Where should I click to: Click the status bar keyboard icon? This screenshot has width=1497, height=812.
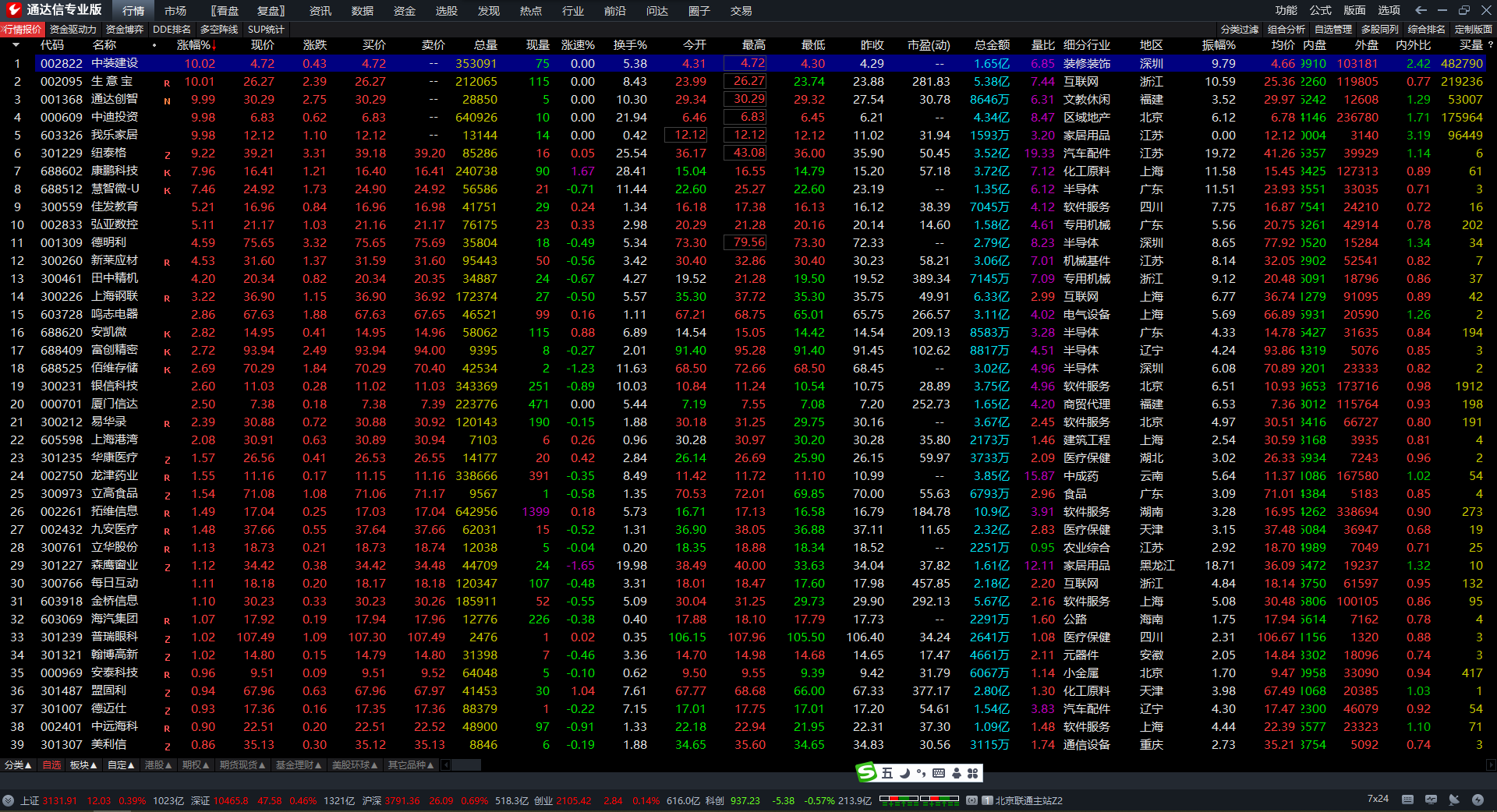point(1407,800)
